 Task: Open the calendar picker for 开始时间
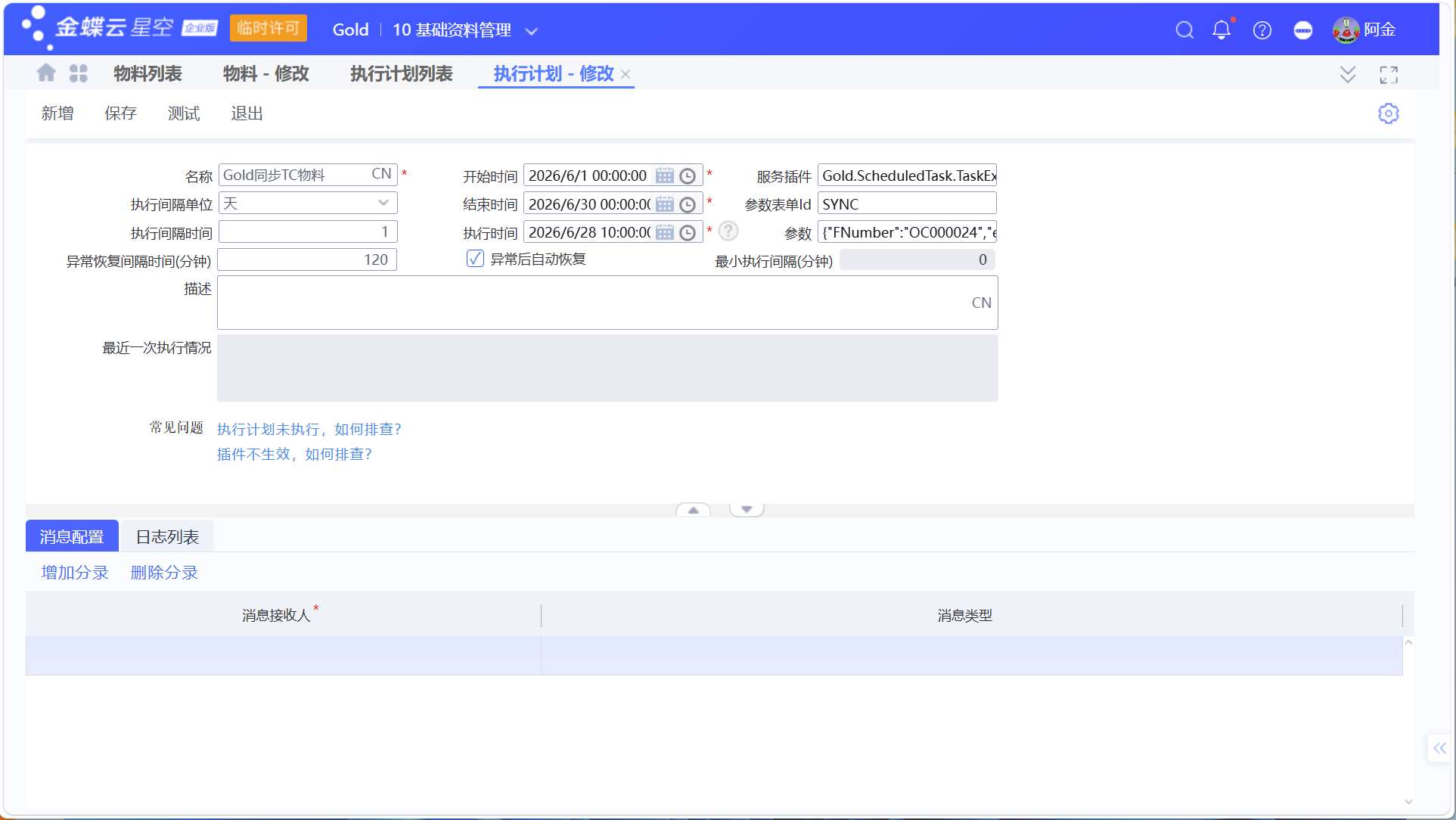665,175
